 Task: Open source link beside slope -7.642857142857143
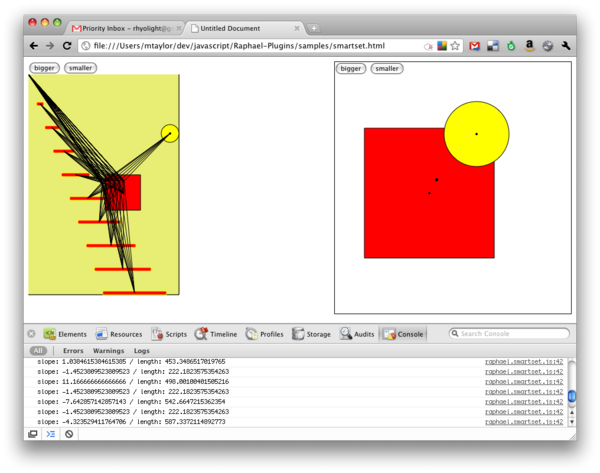coord(524,401)
